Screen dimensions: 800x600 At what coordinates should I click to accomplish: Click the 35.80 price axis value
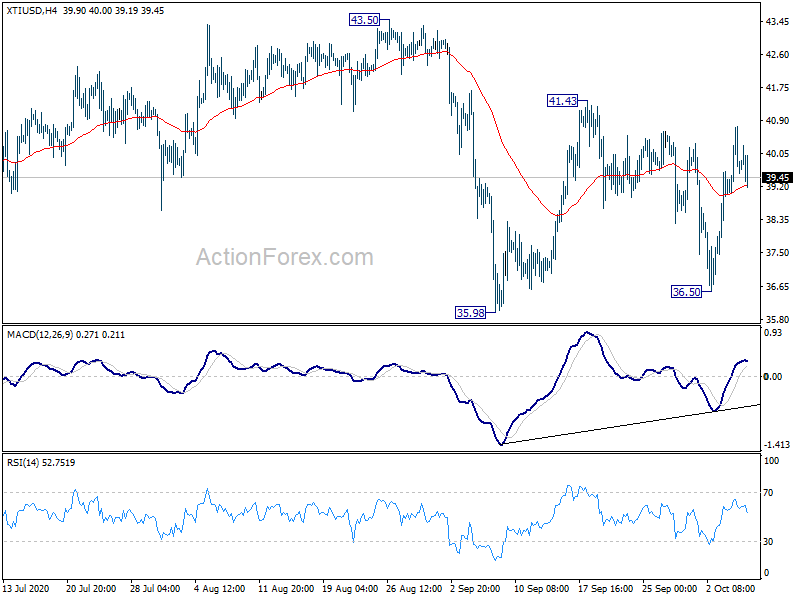[x=777, y=319]
